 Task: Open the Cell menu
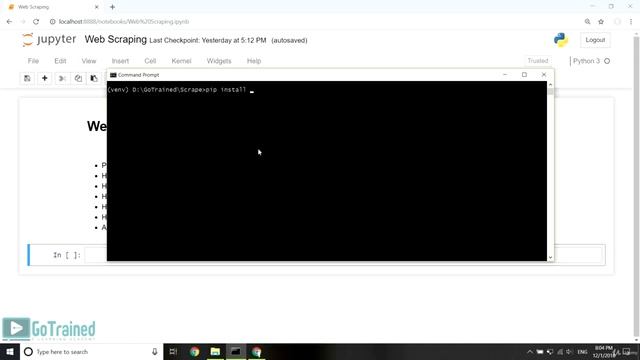(x=150, y=61)
